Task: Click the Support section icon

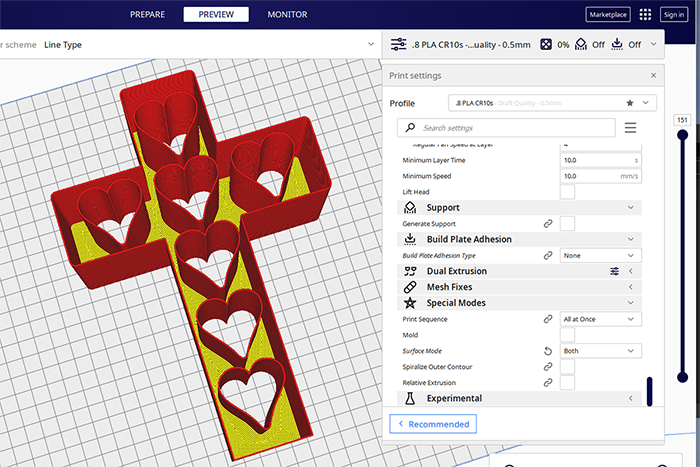Action: (410, 208)
